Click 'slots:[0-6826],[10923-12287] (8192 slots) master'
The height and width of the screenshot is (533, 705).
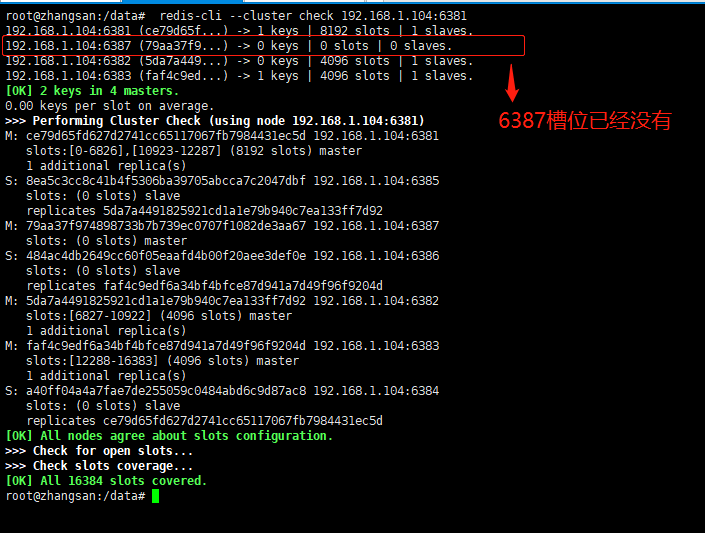tap(194, 151)
